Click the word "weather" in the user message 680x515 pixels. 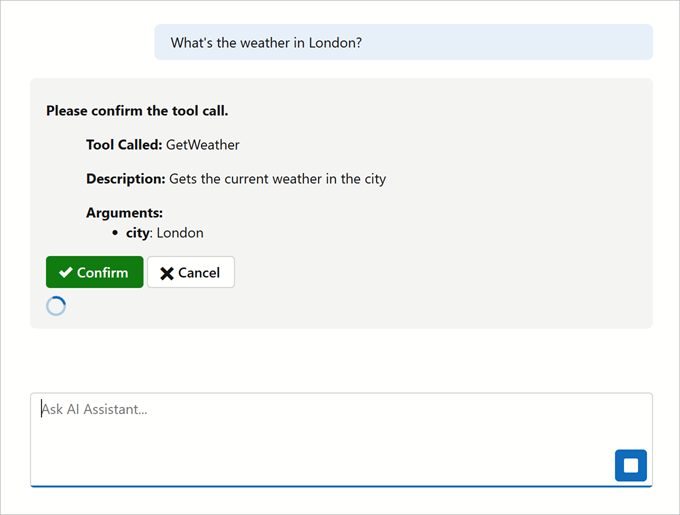tap(263, 43)
